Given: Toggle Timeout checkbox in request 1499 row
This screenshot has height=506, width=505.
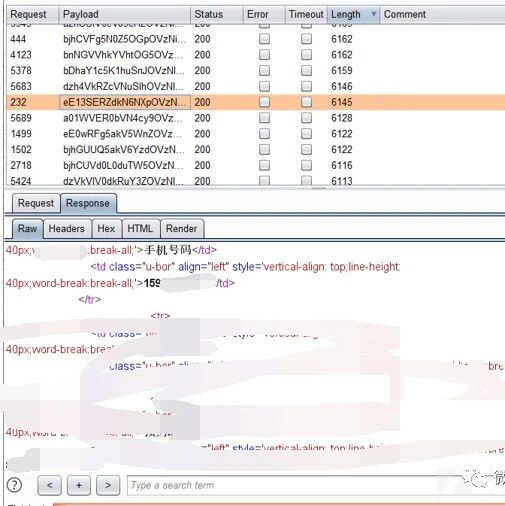Looking at the screenshot, I should [x=306, y=134].
